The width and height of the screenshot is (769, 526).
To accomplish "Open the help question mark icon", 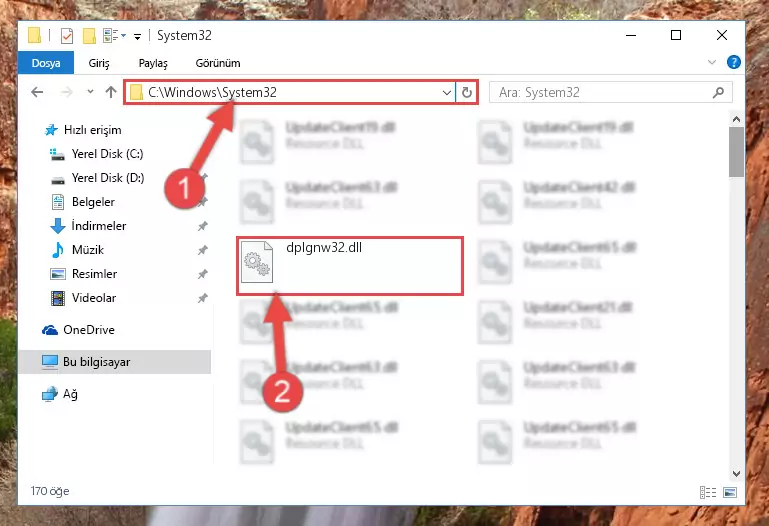I will pyautogui.click(x=734, y=62).
